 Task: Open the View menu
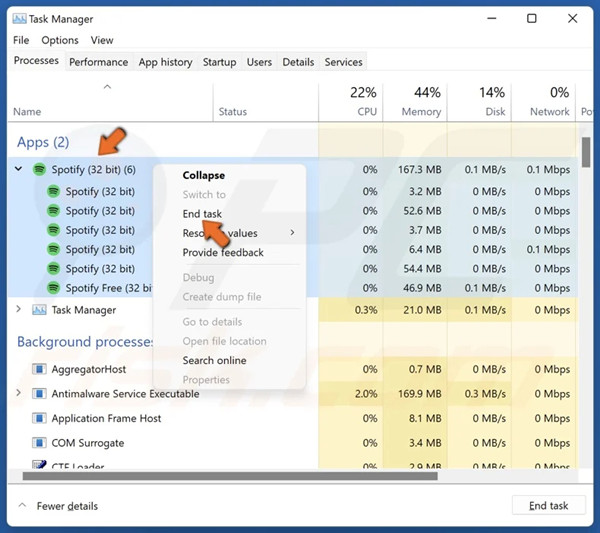click(102, 40)
